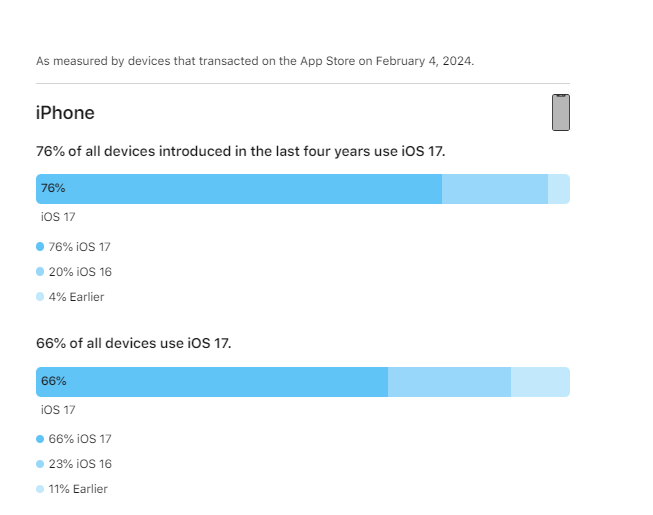Click the dot beside 23% iOS 16
Image resolution: width=653 pixels, height=515 pixels.
coord(40,464)
